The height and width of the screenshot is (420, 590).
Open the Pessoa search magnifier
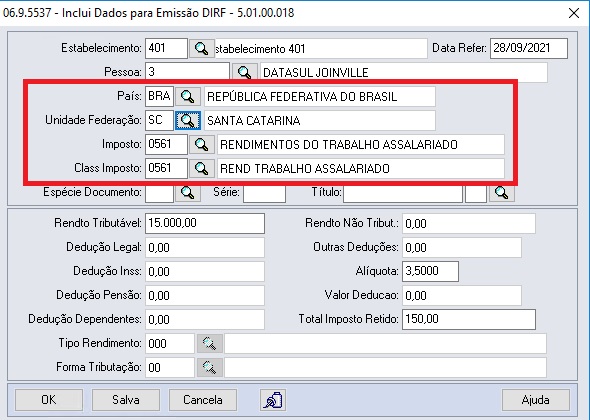245,72
